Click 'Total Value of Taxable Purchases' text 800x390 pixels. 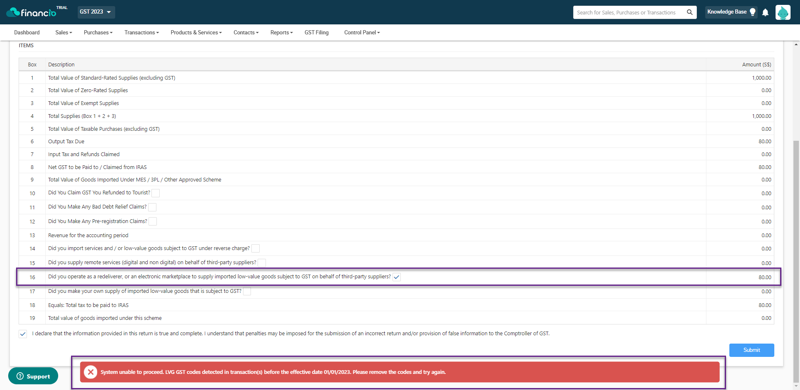coord(104,129)
